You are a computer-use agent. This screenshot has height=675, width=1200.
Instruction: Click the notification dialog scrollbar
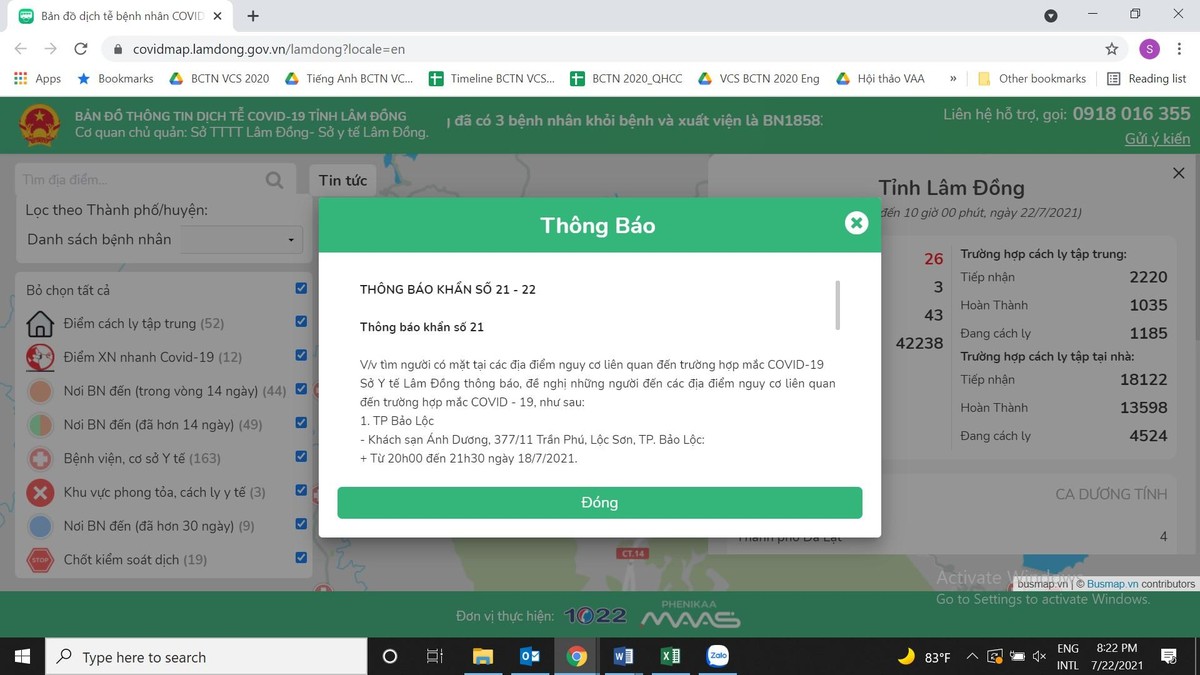pyautogui.click(x=837, y=305)
